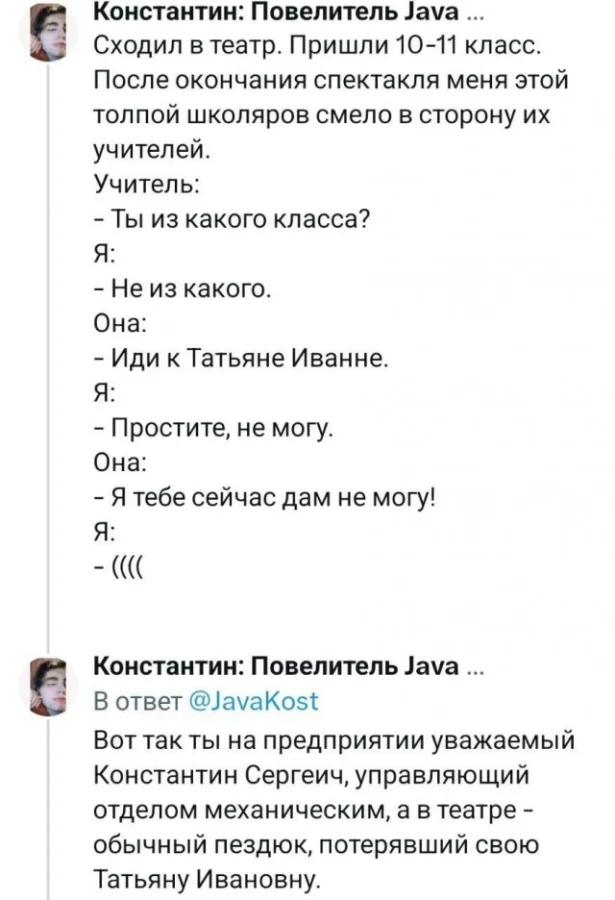
Task: Open the @JavaKost mention link
Action: (257, 700)
